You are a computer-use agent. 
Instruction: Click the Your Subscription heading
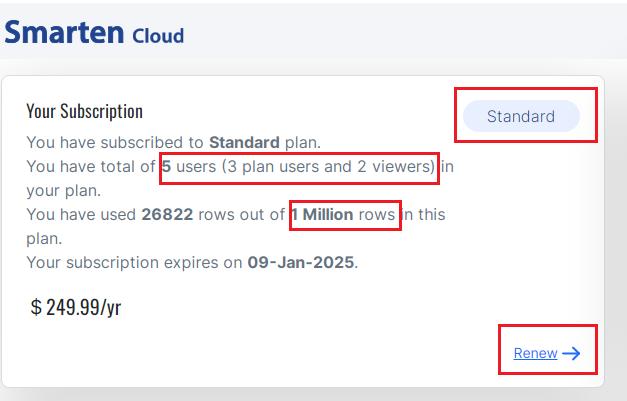(x=84, y=111)
